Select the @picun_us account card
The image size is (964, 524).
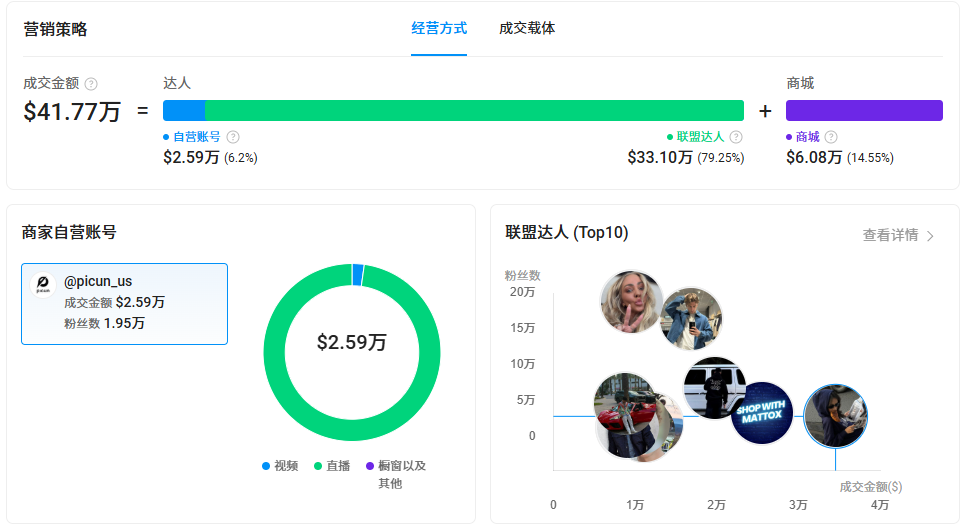(x=124, y=304)
